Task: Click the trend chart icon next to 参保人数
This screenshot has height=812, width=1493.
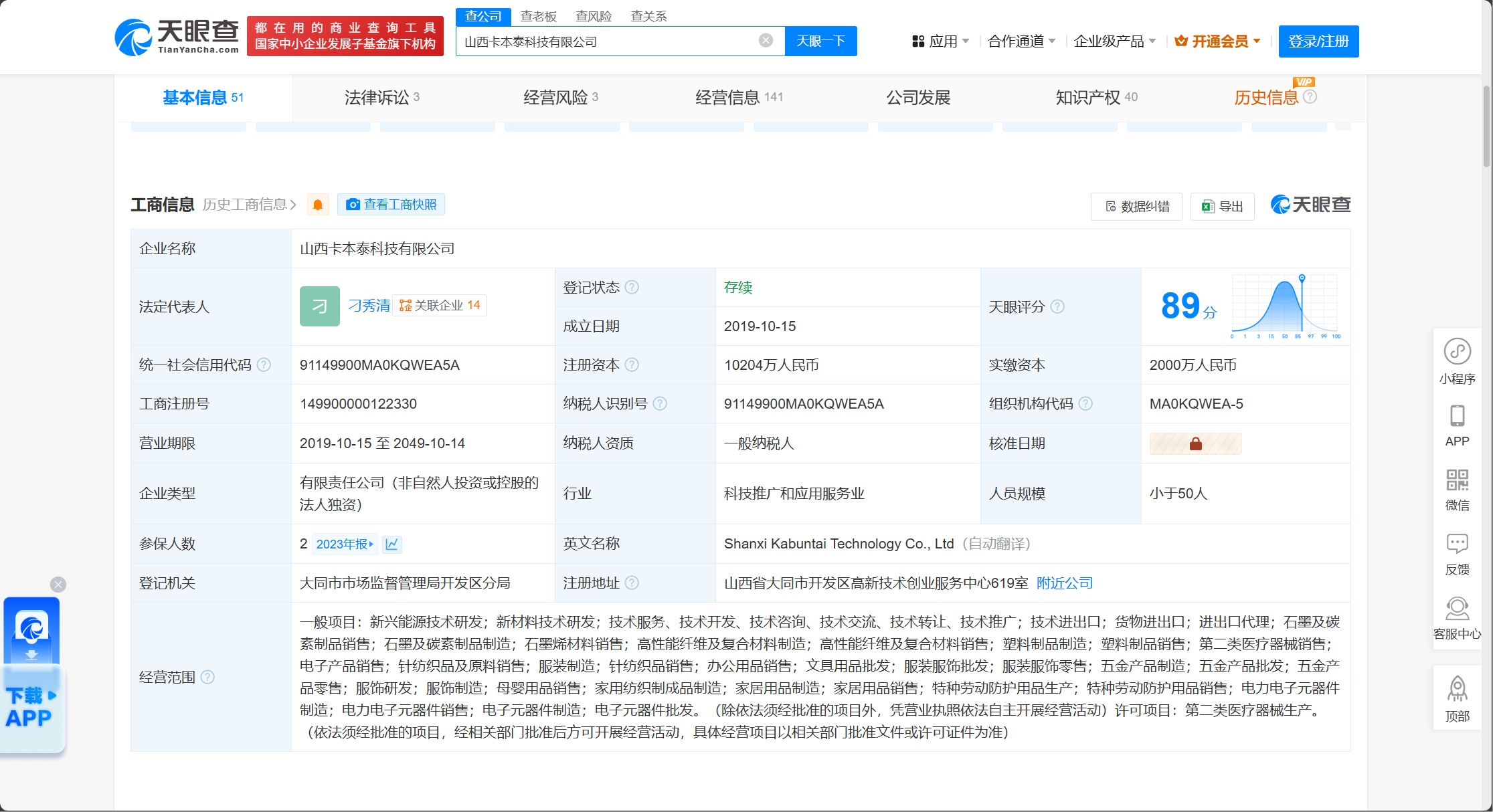Action: 392,544
